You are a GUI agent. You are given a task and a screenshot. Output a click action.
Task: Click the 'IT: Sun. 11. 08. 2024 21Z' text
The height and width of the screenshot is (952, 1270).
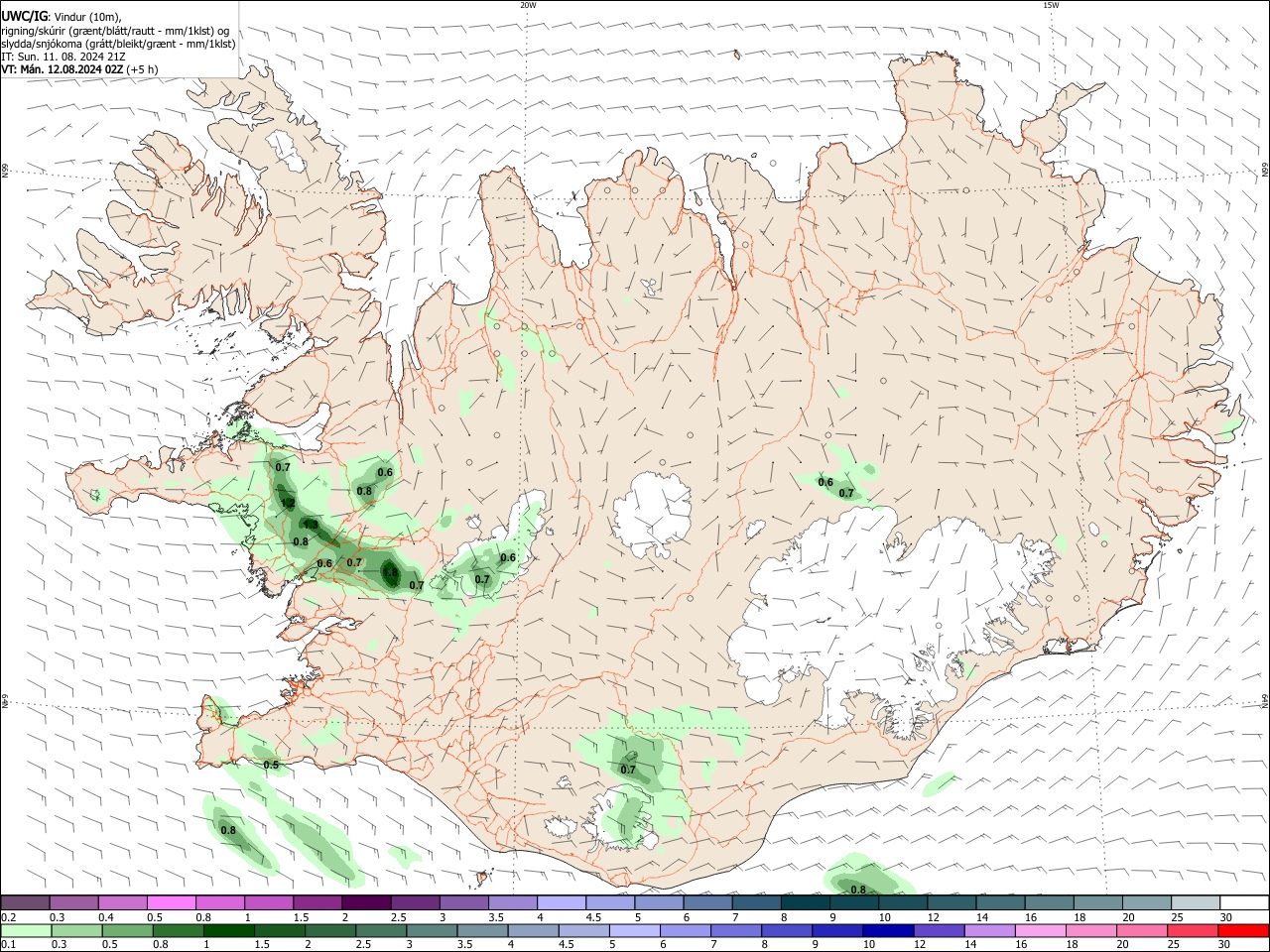pyautogui.click(x=63, y=57)
